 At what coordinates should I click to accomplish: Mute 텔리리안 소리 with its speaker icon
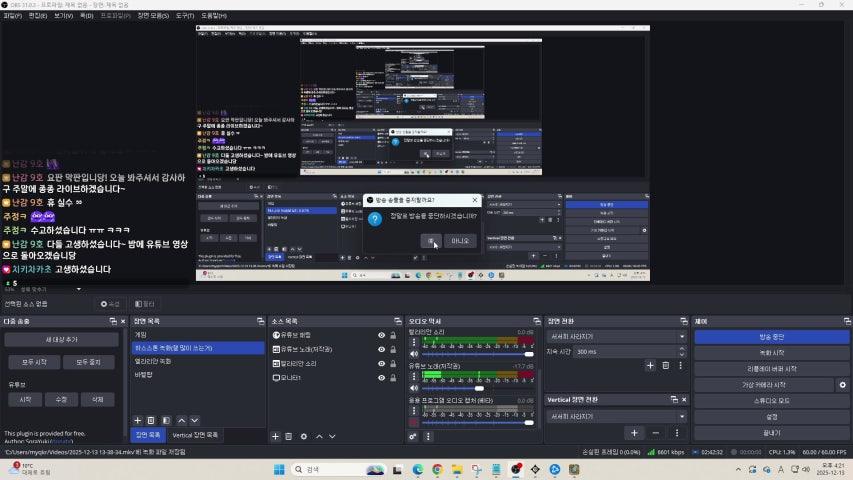click(413, 354)
